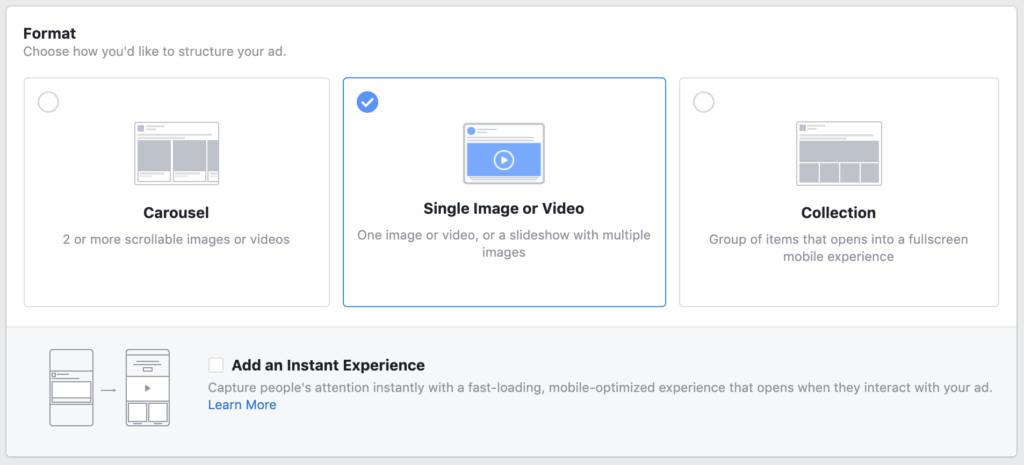Click the Collection format title
1024x465 pixels.
click(x=838, y=213)
